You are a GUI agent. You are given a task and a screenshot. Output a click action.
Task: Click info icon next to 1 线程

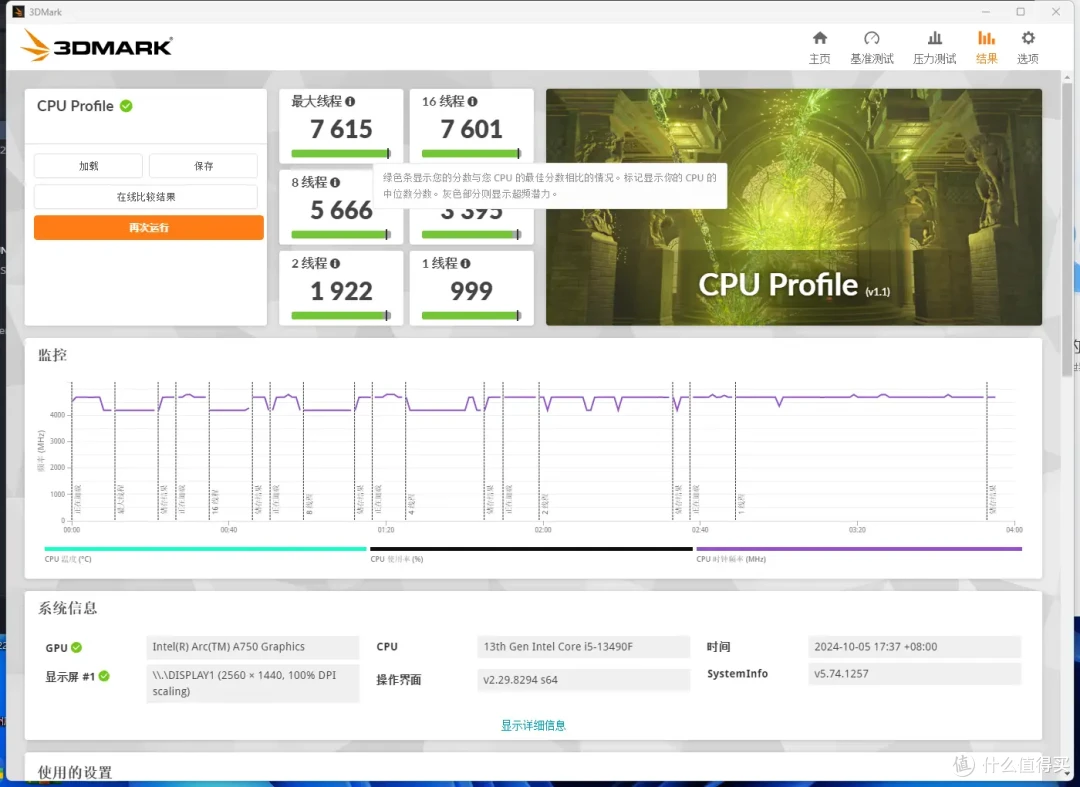[466, 263]
